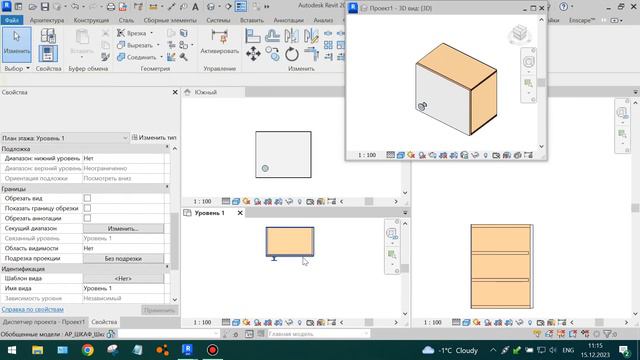Image resolution: width=640 pixels, height=360 pixels.
Task: Select the Copy tool in Modify panel
Action: 272,54
